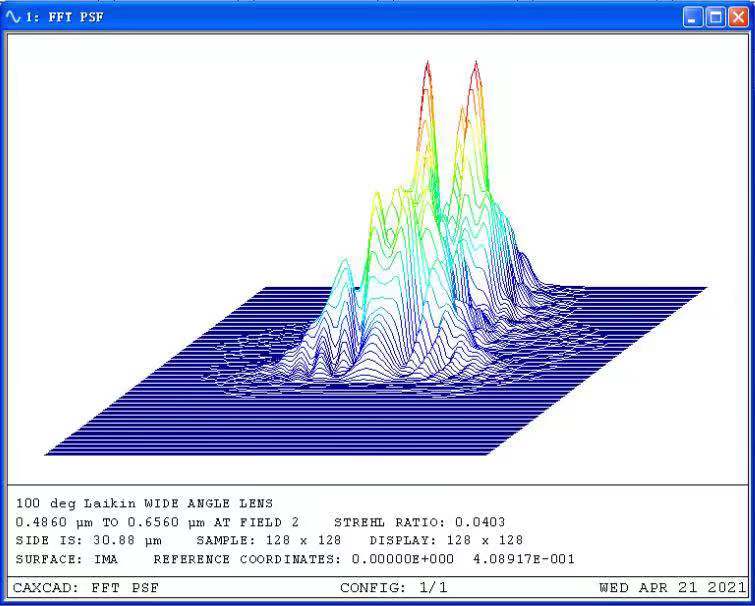The width and height of the screenshot is (755, 606).
Task: Click the 'SIDE IS: 30.88 µm' text
Action: (88, 541)
